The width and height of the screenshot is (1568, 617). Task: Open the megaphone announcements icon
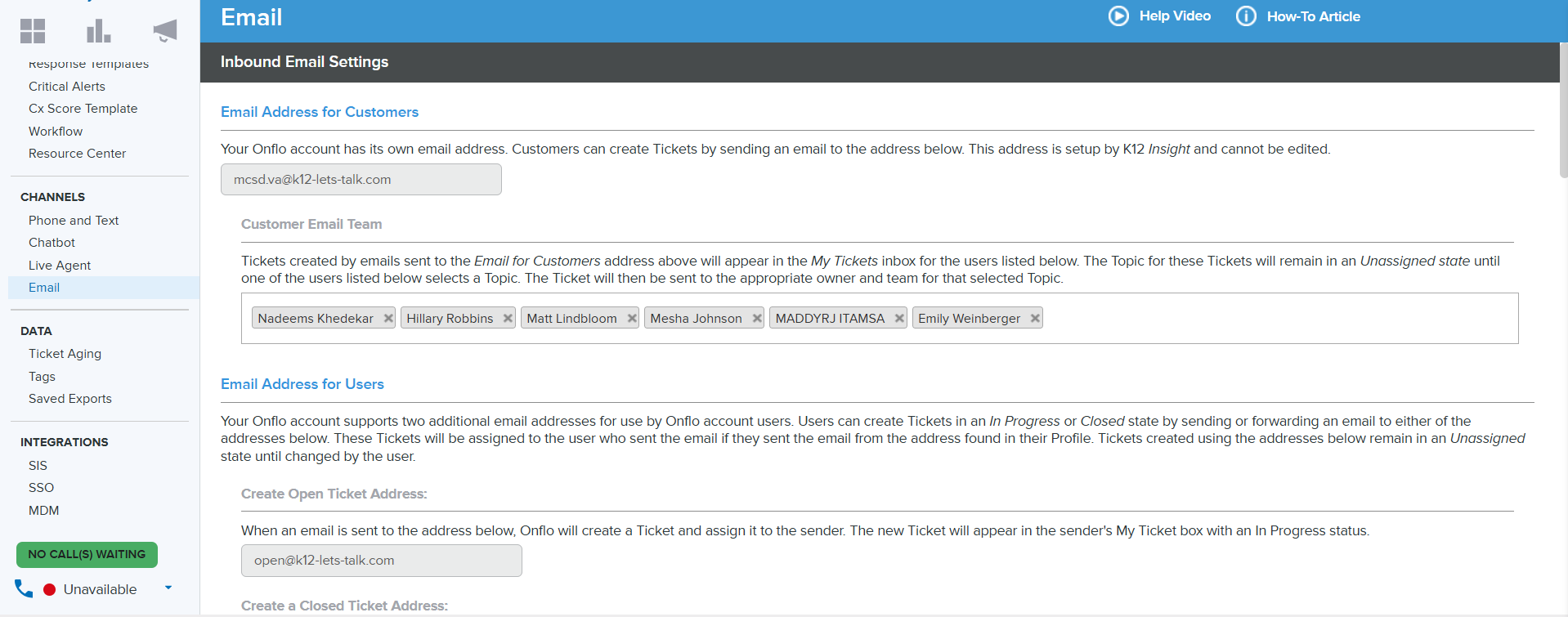[164, 31]
